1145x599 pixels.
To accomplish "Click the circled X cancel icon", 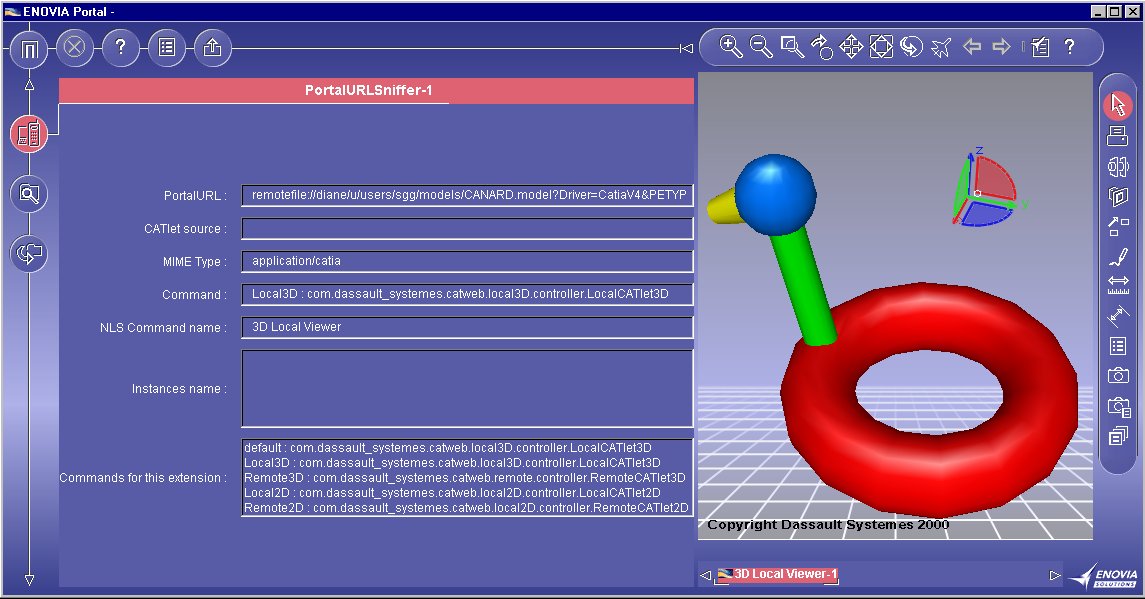I will coord(74,47).
